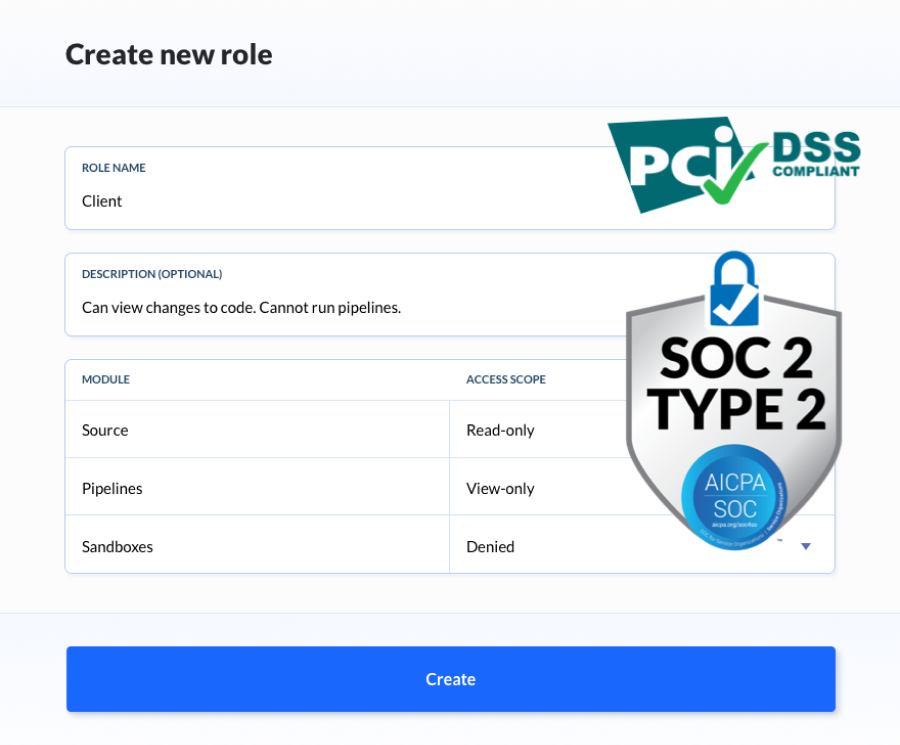The image size is (900, 745).
Task: Click the Create new role heading
Action: [x=169, y=54]
